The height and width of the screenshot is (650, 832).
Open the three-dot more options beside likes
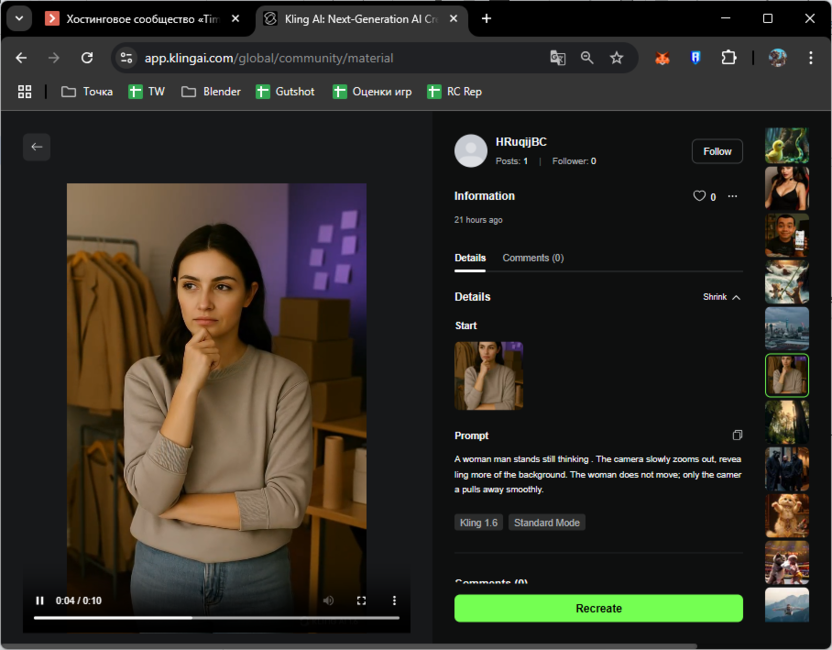(733, 196)
